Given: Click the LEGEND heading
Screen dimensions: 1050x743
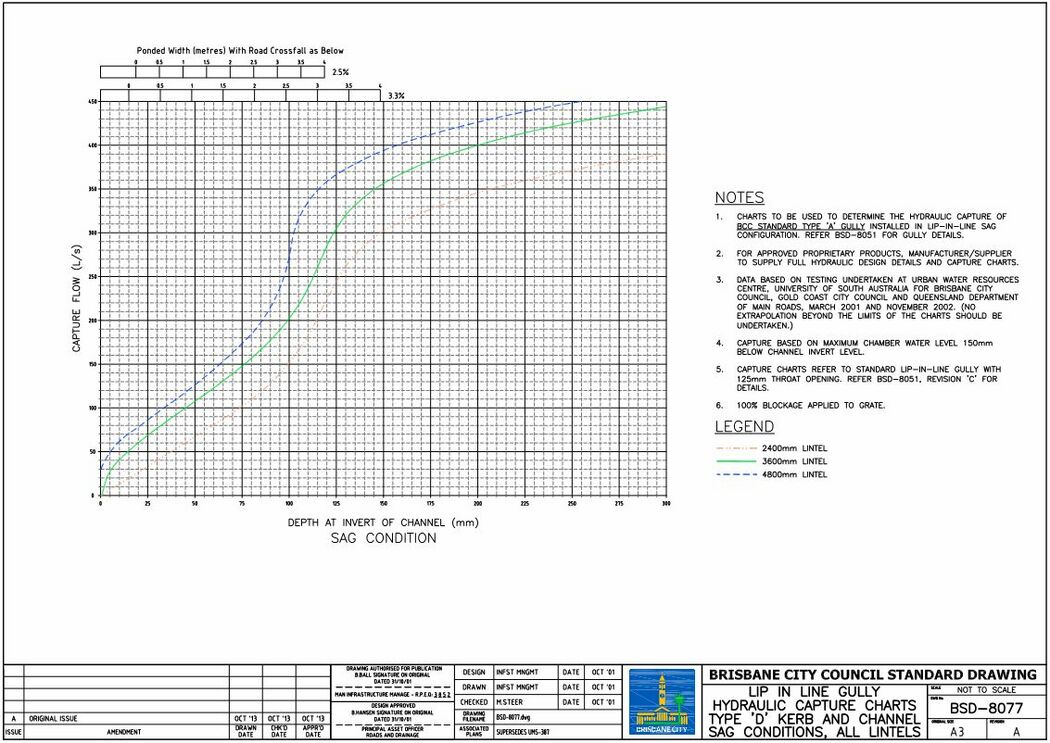Looking at the screenshot, I should [x=744, y=427].
